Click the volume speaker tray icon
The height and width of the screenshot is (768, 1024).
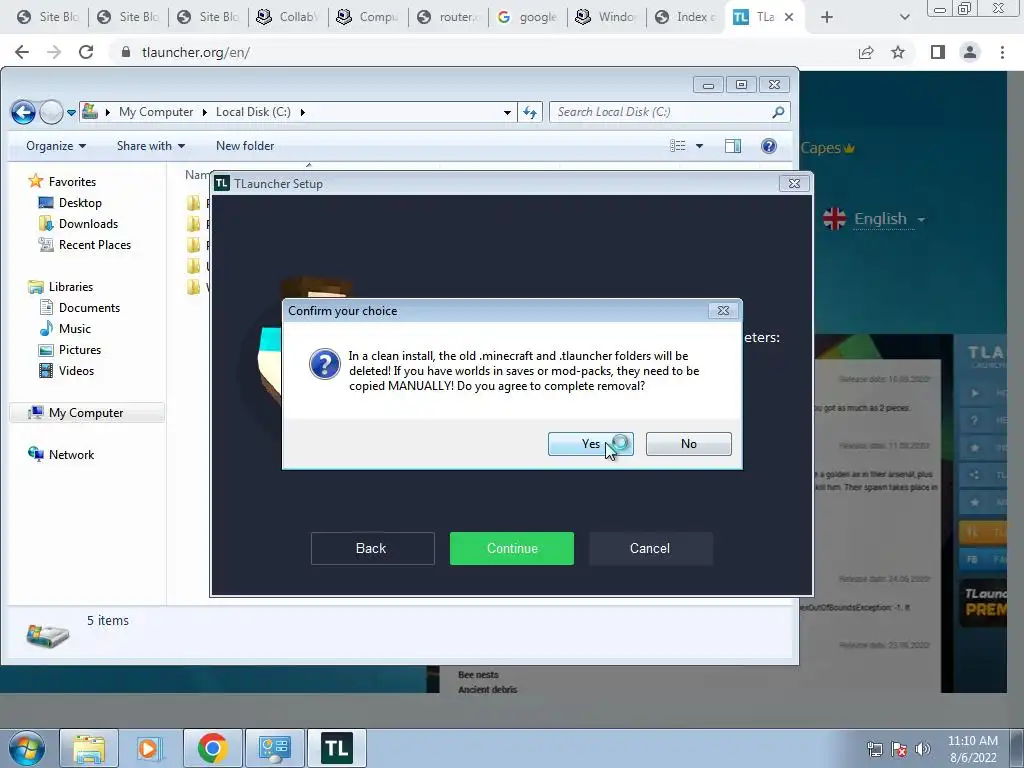922,749
